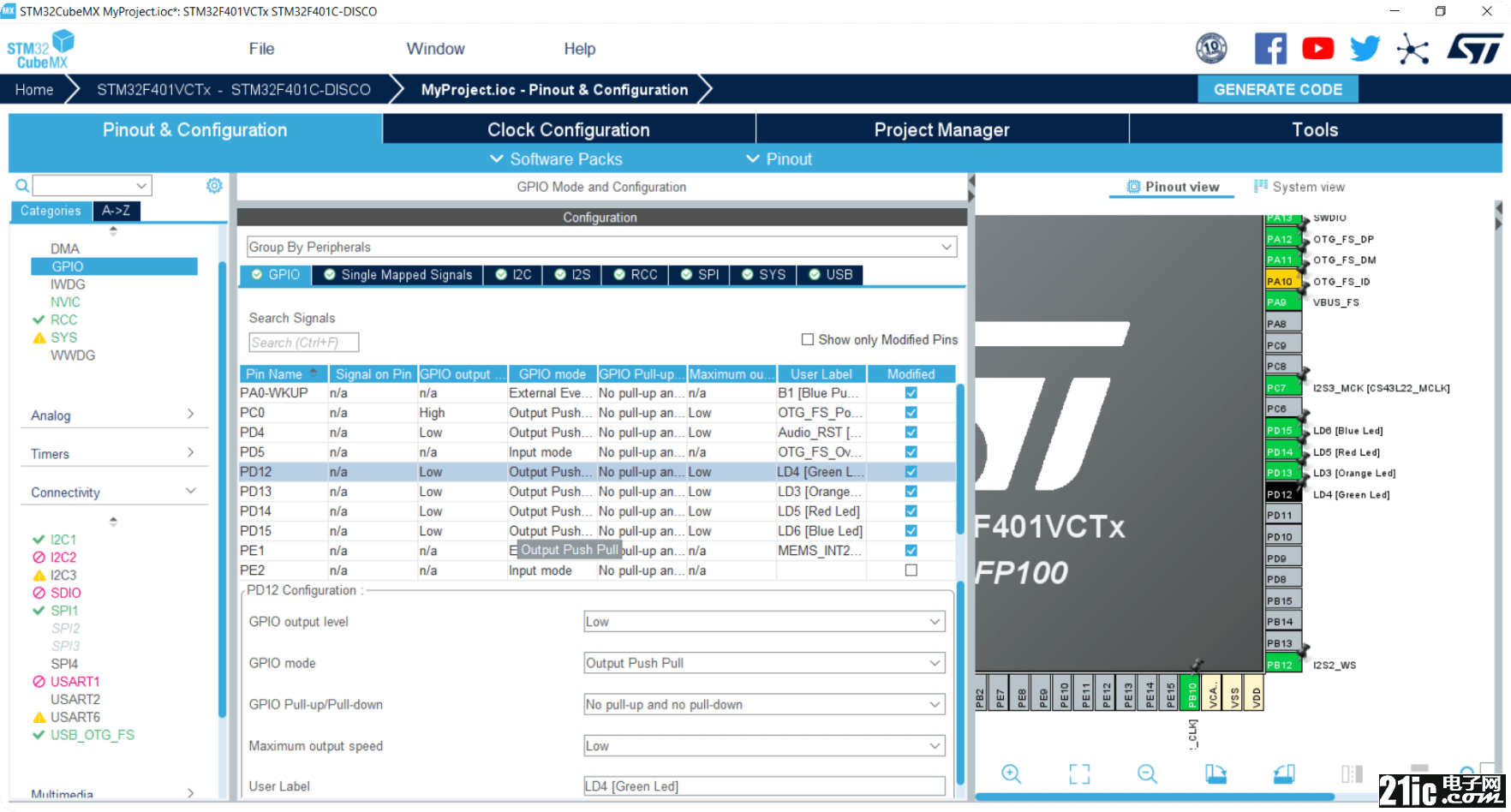The height and width of the screenshot is (812, 1511).
Task: Select pin PA9 on the chip
Action: pos(1283,302)
